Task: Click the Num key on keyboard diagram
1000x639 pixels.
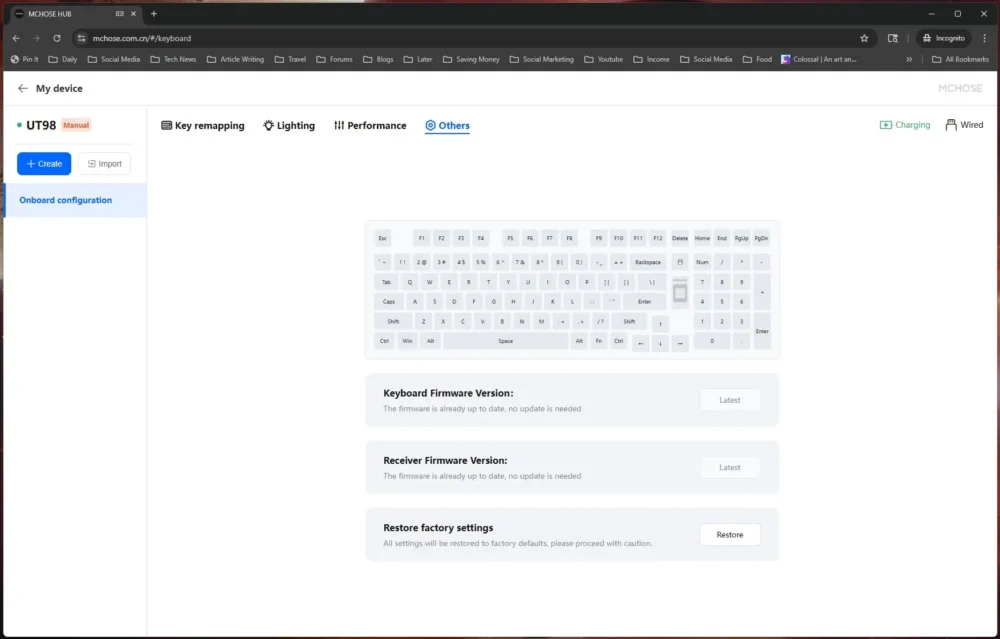Action: pyautogui.click(x=702, y=262)
